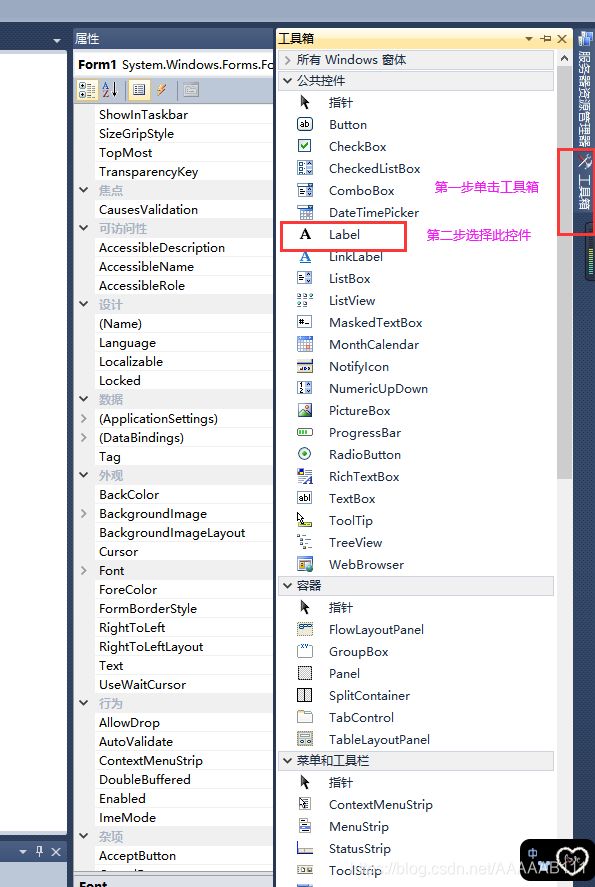The height and width of the screenshot is (887, 595).
Task: Show the Properties page button
Action: coord(139,90)
